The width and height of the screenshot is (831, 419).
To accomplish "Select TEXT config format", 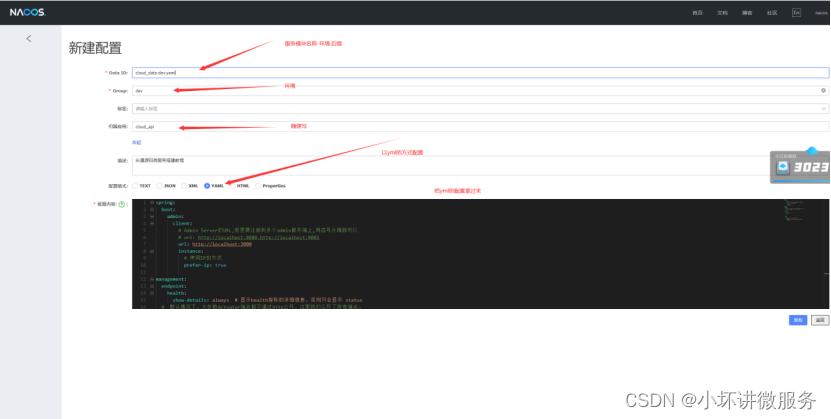I will (135, 186).
